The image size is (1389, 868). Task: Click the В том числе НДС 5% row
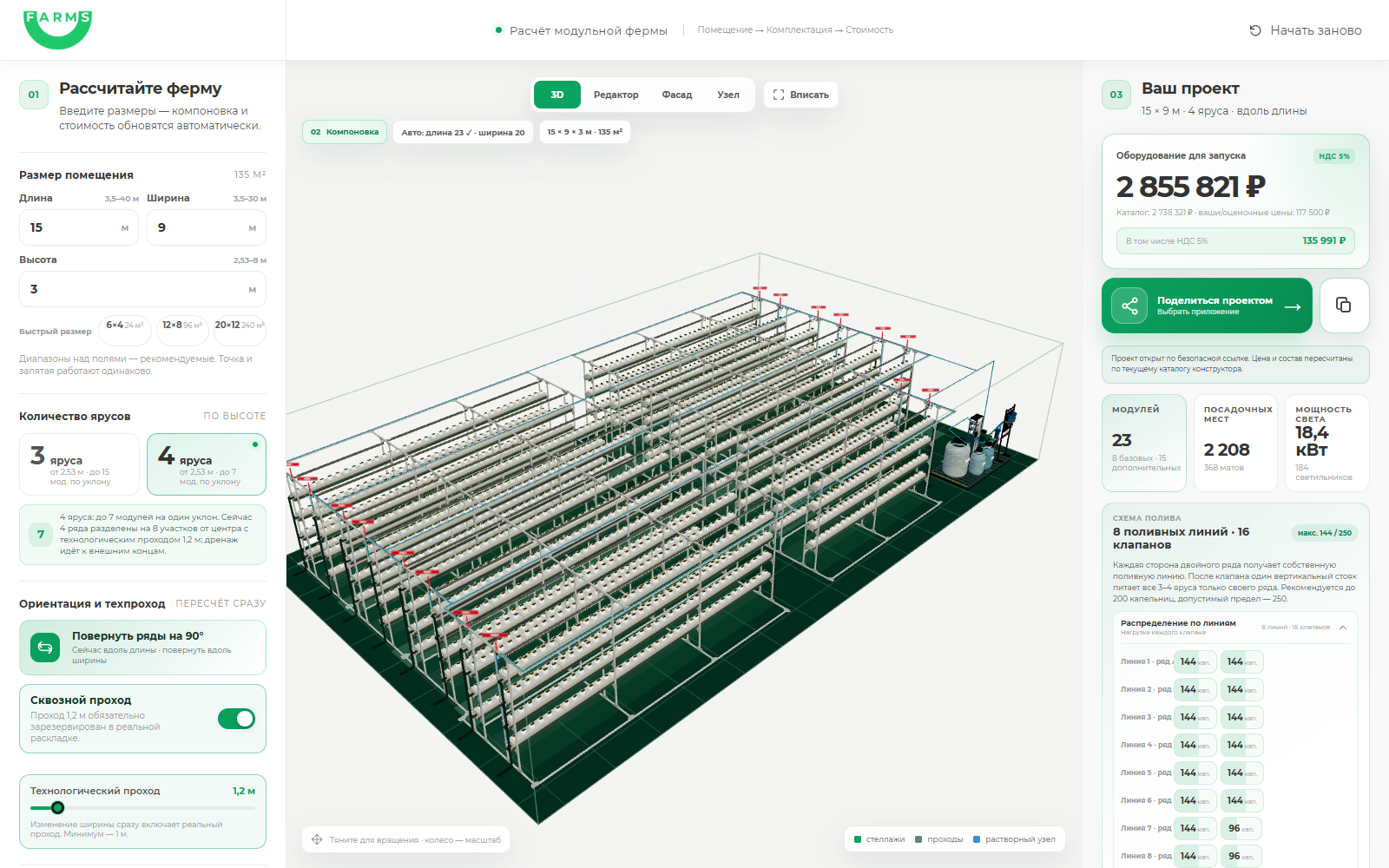1235,241
